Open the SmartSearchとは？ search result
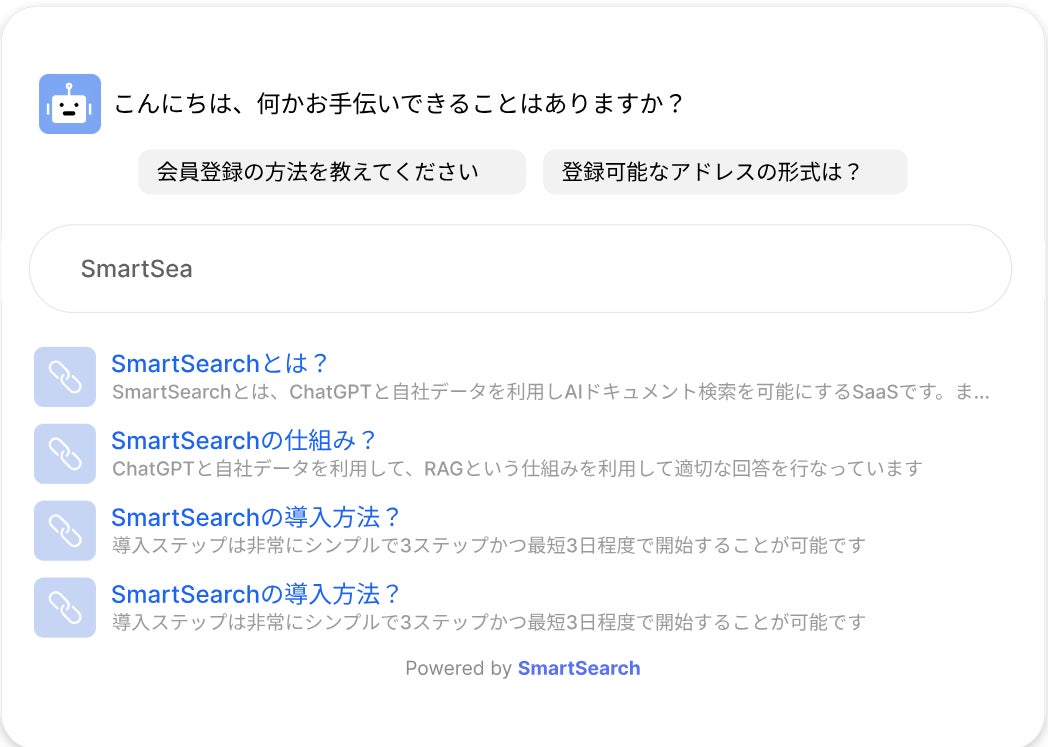Viewport: 1048px width, 747px height. point(220,363)
